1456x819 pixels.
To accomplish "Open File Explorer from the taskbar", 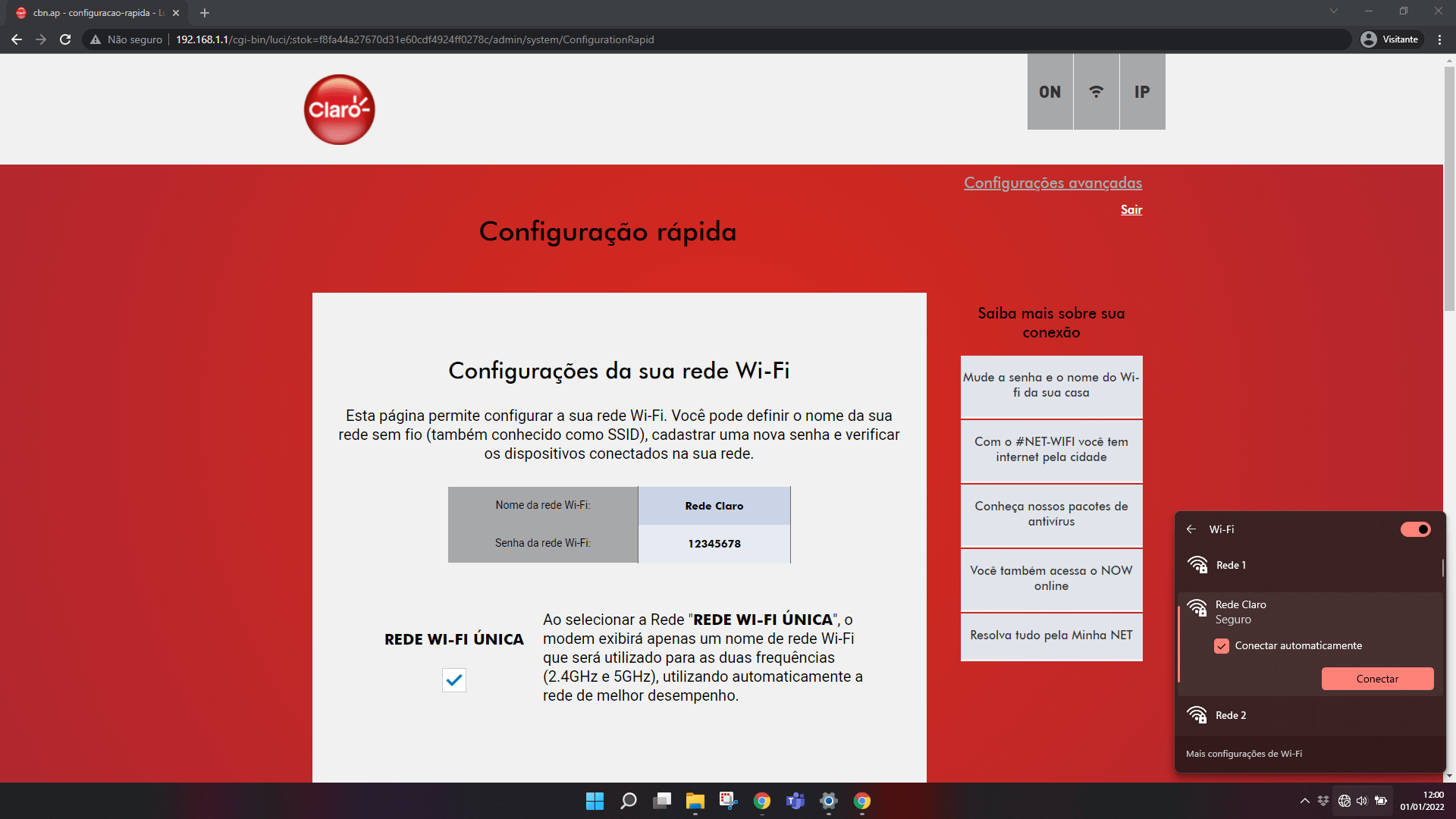I will tap(695, 801).
